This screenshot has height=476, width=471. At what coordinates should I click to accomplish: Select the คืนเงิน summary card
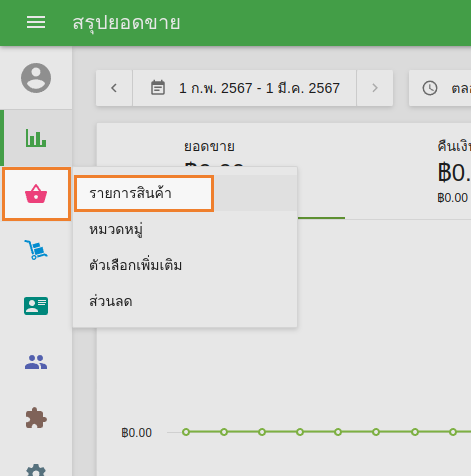click(x=454, y=172)
